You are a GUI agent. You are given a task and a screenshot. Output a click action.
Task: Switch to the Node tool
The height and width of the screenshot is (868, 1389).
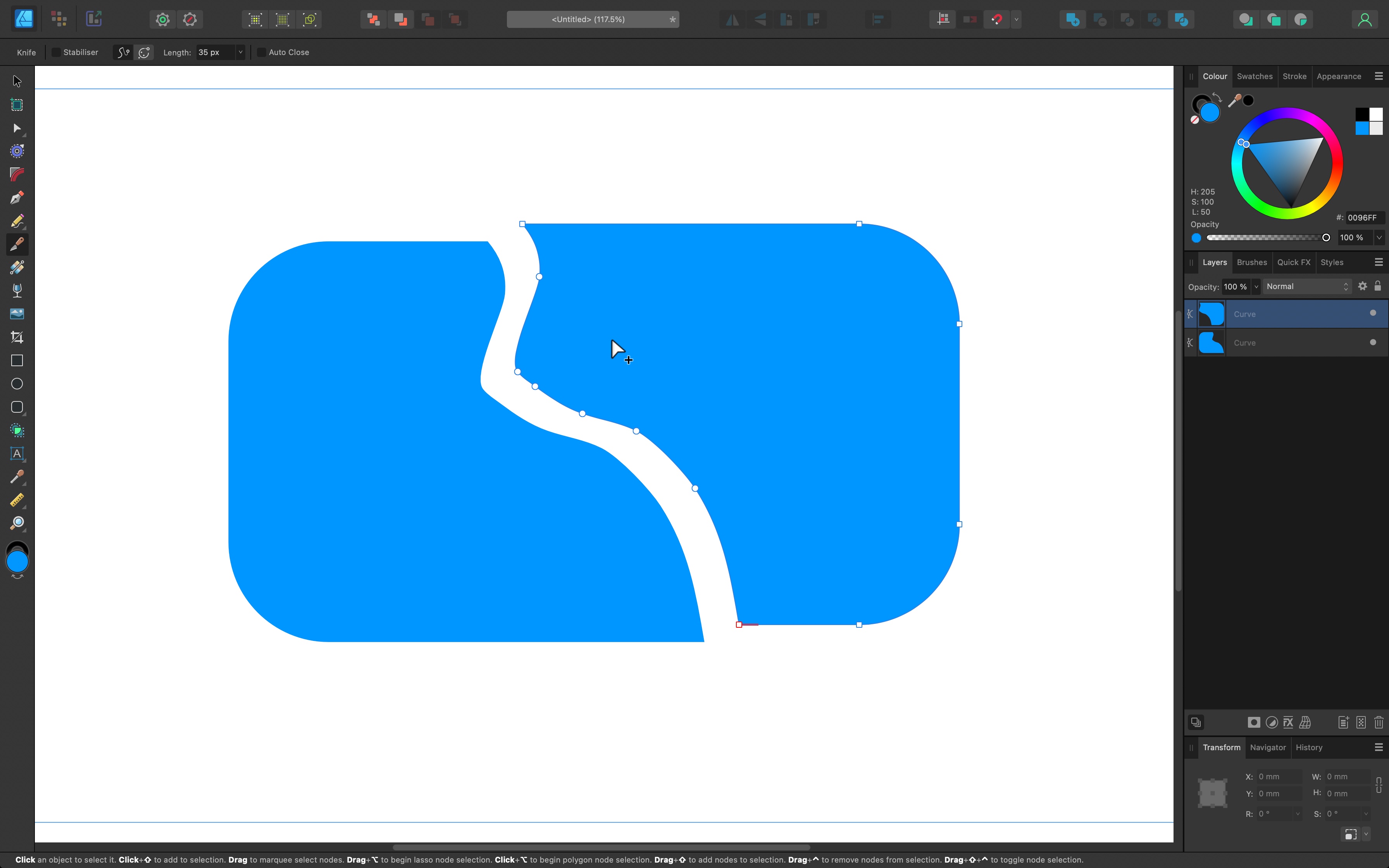click(17, 128)
